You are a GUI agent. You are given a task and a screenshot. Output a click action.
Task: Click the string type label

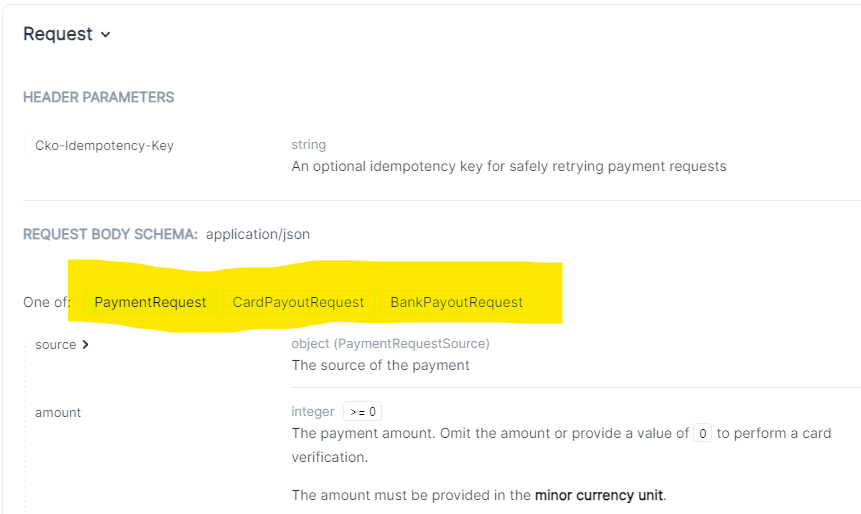click(308, 145)
